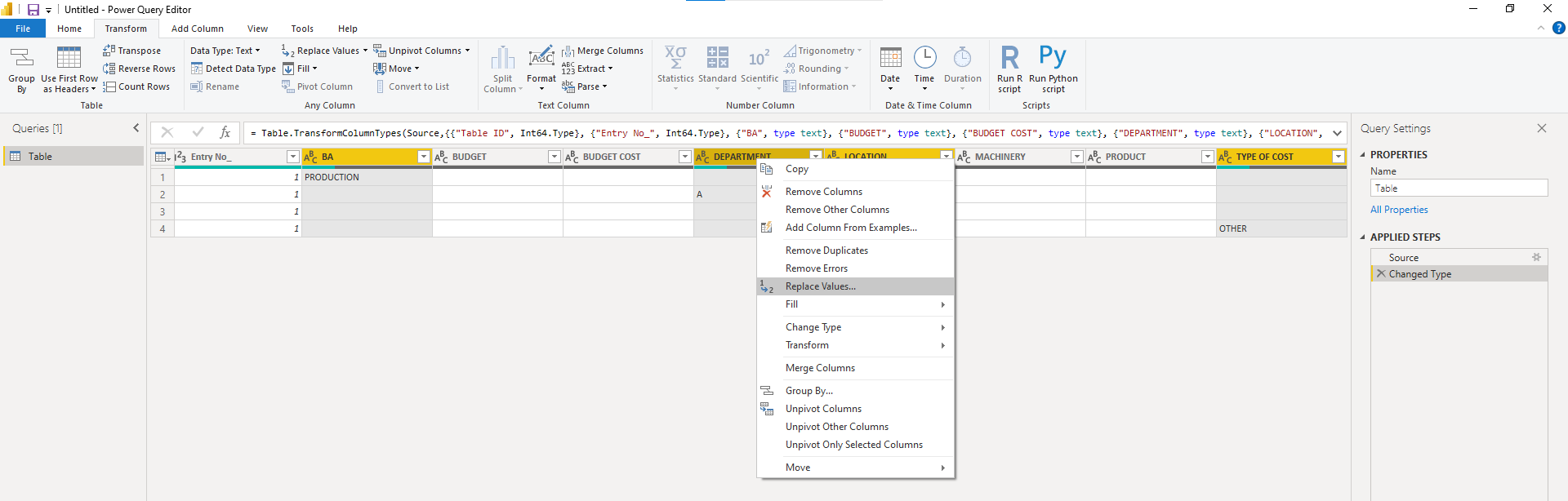Click the All Properties link

tap(1399, 210)
